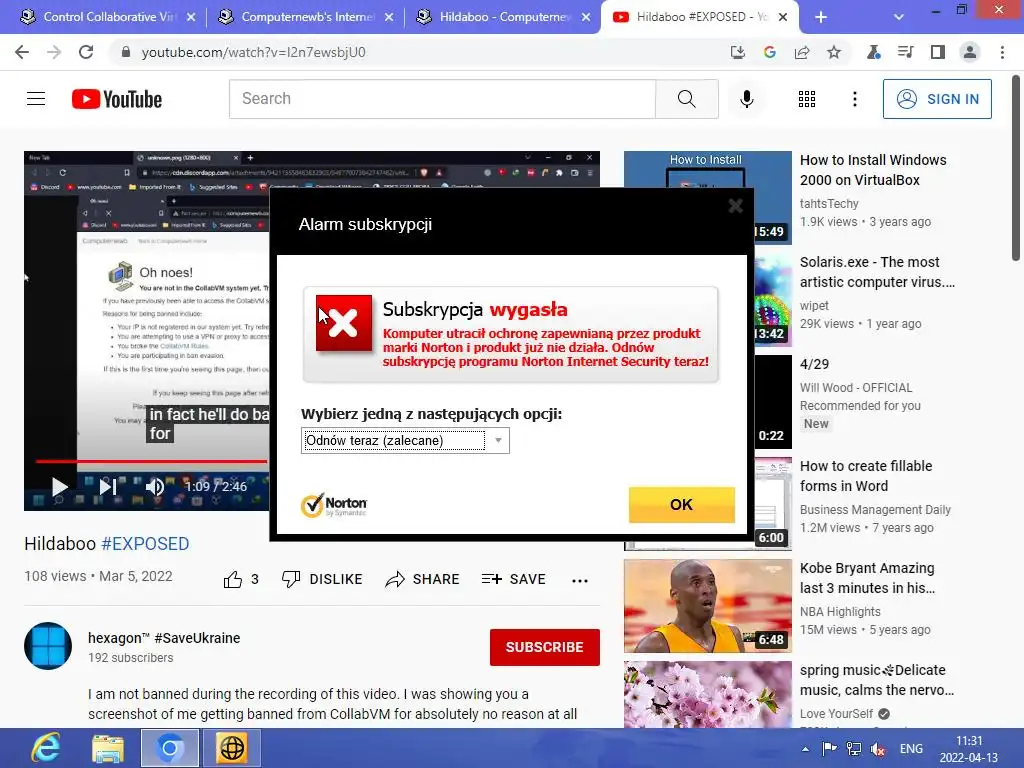Click the SAVE button under video
Image resolution: width=1024 pixels, height=768 pixels.
(x=513, y=579)
